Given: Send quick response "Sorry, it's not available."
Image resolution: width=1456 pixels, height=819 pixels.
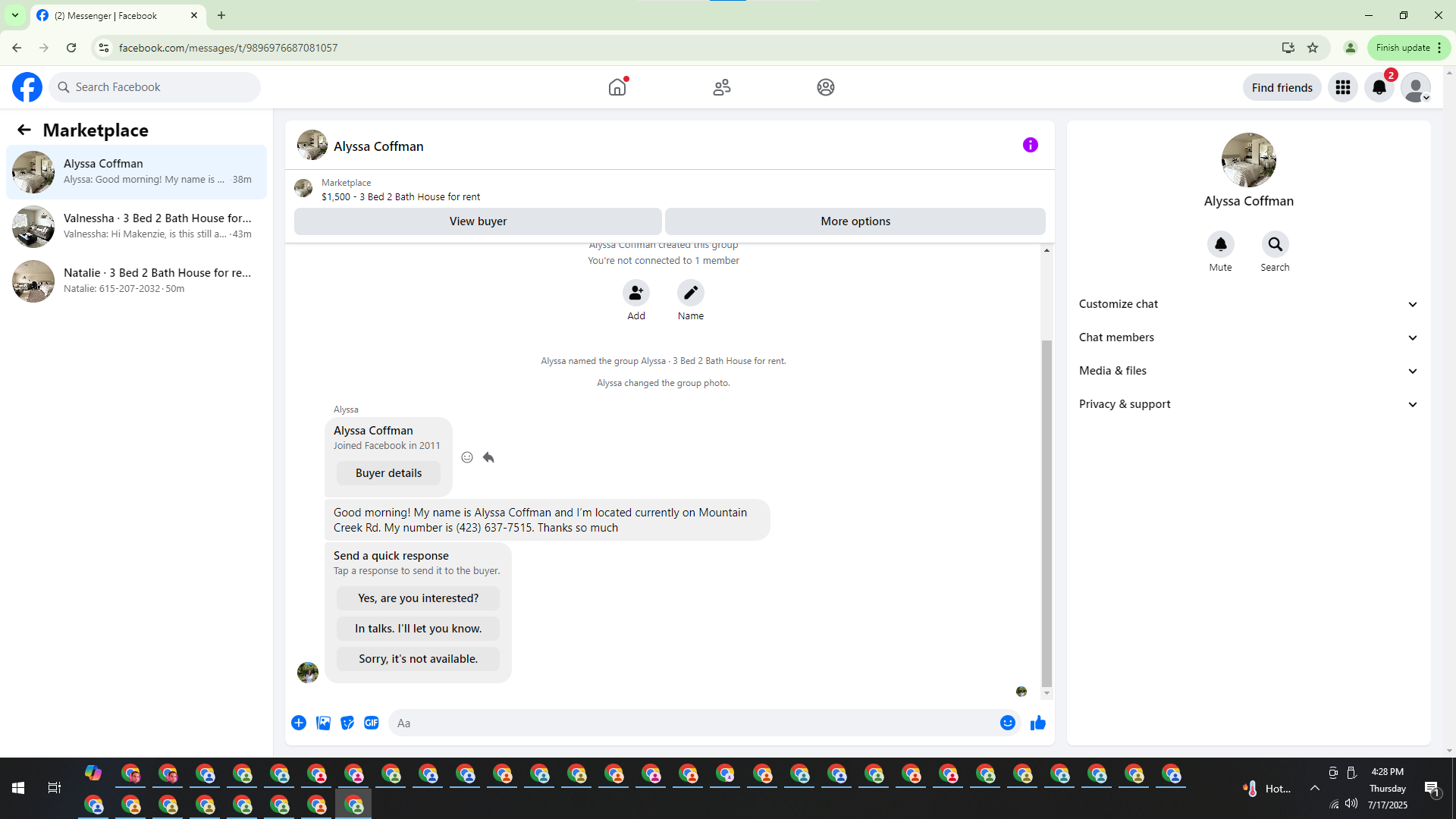Looking at the screenshot, I should pyautogui.click(x=418, y=658).
